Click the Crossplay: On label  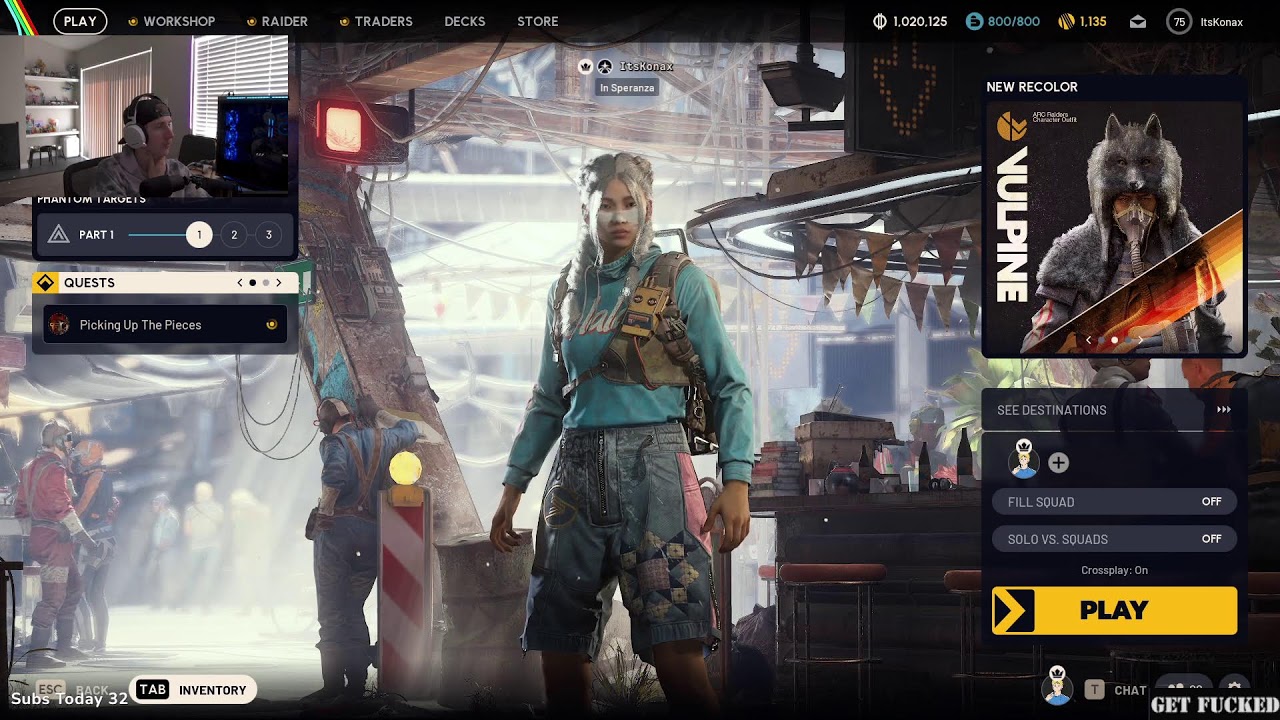[1114, 570]
